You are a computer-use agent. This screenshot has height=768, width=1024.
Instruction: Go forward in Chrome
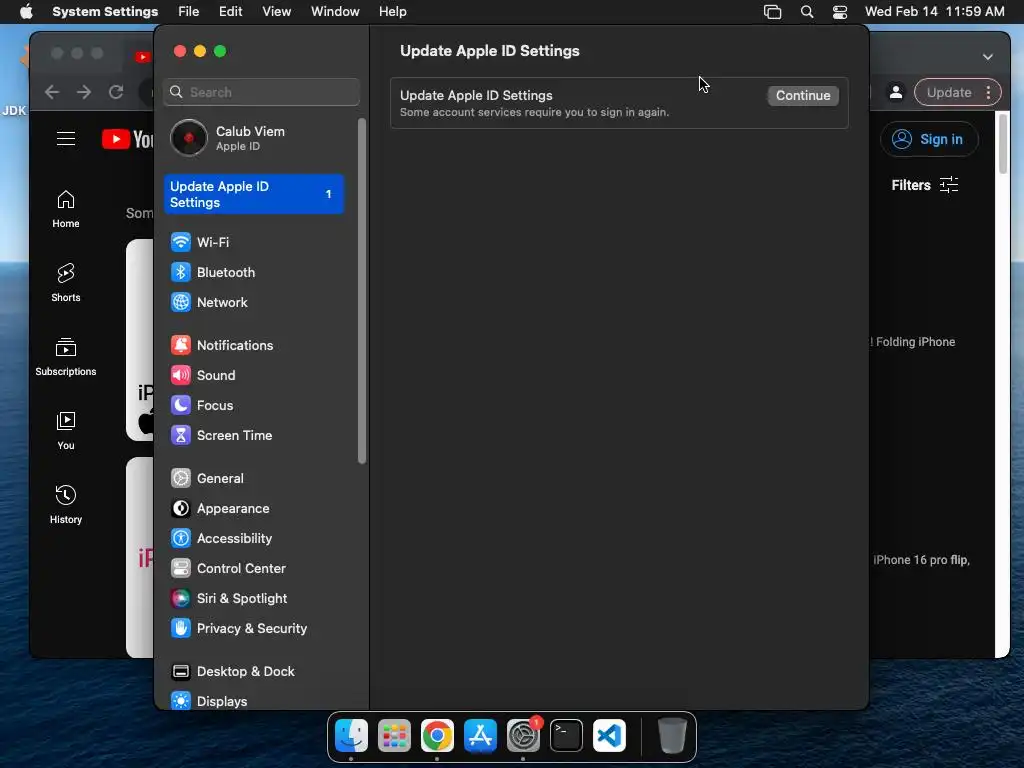(x=84, y=92)
